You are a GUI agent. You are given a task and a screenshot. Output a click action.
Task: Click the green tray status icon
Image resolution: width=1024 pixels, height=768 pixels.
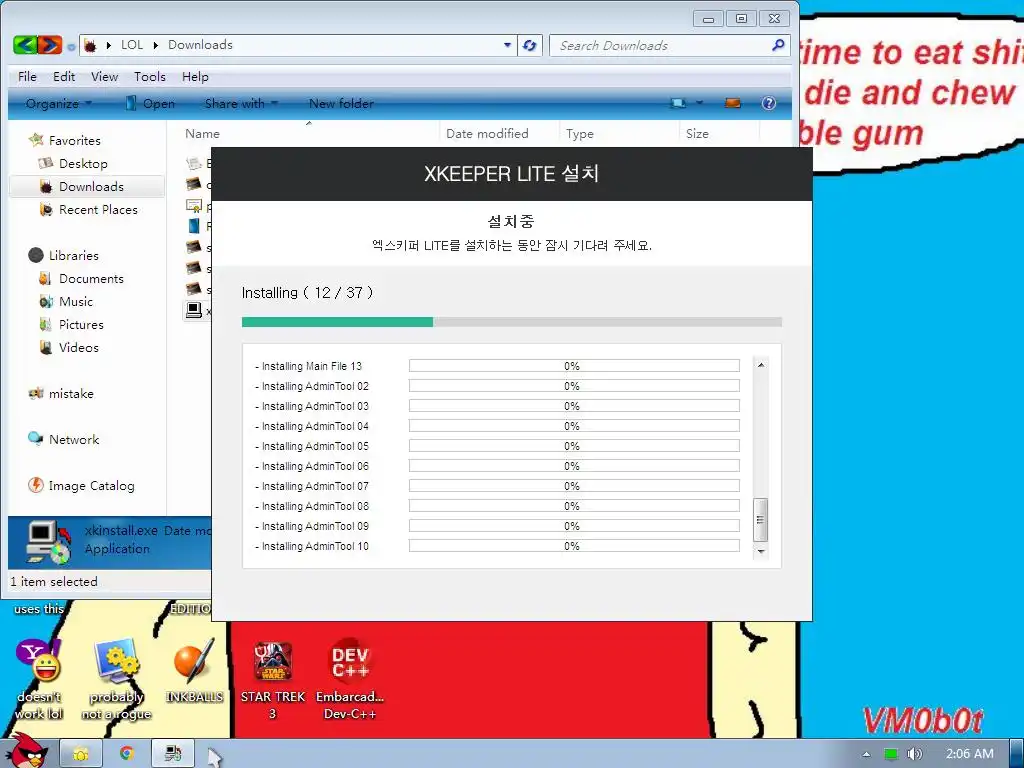click(891, 754)
